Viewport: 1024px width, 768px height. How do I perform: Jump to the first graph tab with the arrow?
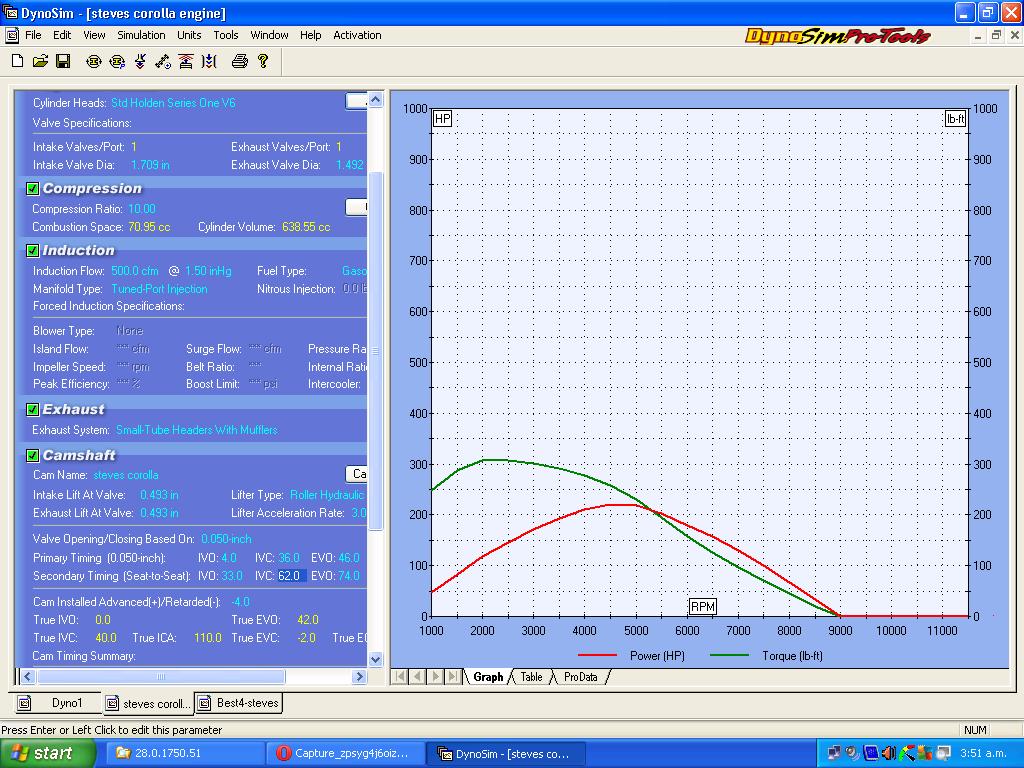tap(400, 677)
